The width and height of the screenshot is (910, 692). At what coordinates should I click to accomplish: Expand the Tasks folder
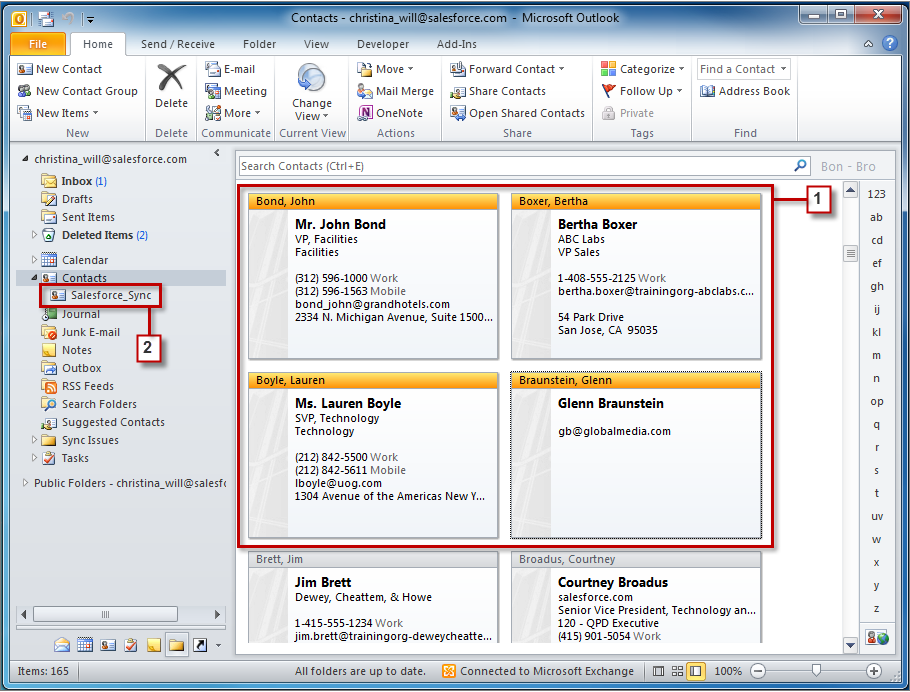pos(34,457)
